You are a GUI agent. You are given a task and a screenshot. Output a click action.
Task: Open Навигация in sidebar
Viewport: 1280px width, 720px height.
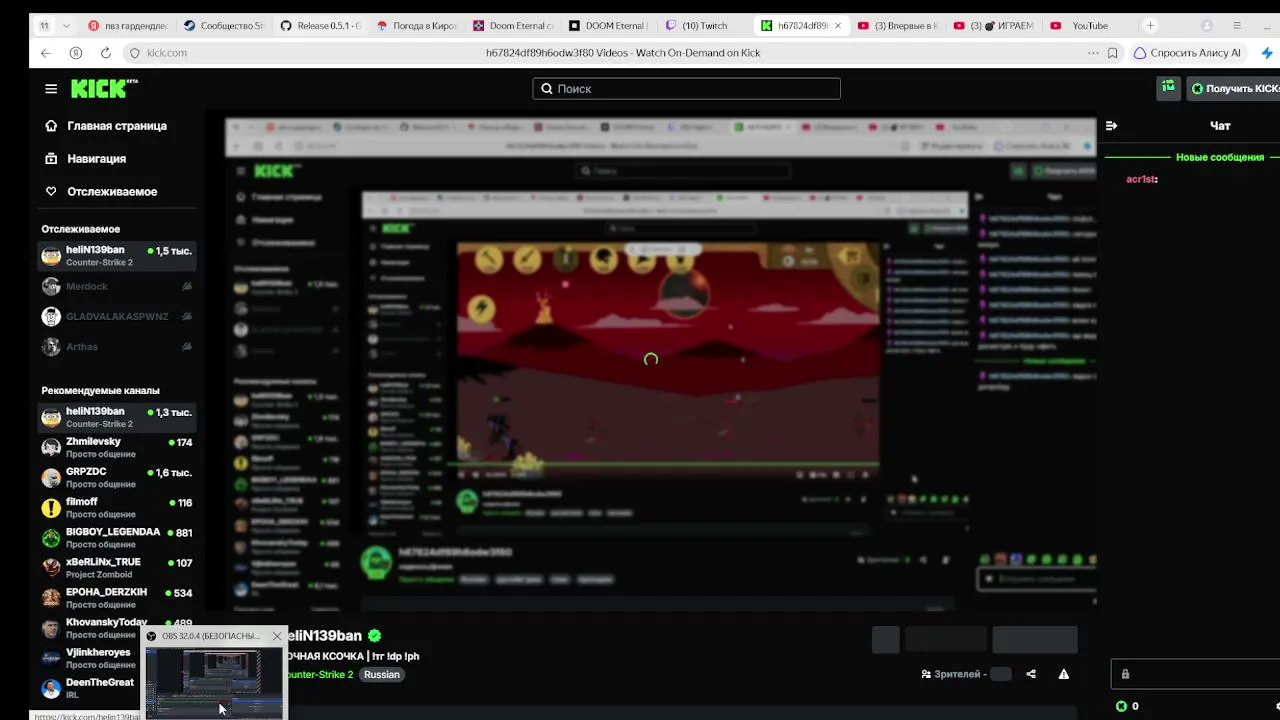pos(96,159)
